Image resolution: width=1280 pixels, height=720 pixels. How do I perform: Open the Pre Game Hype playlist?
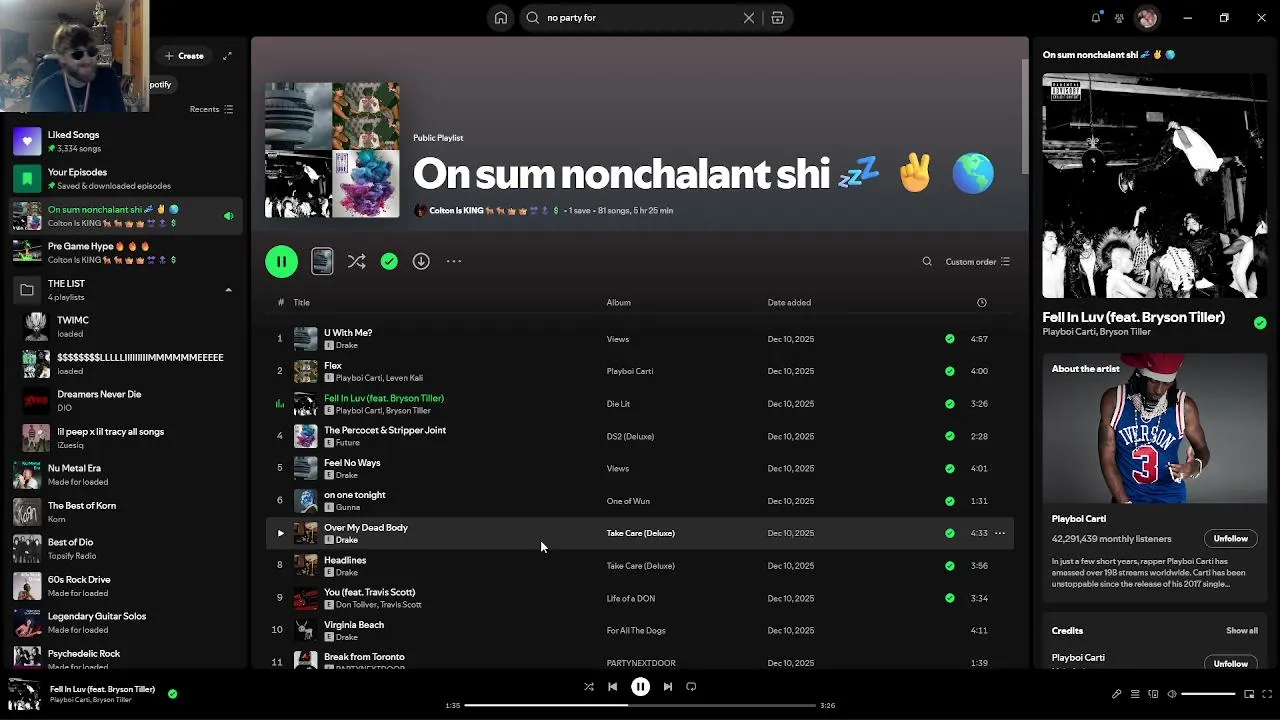pos(126,252)
